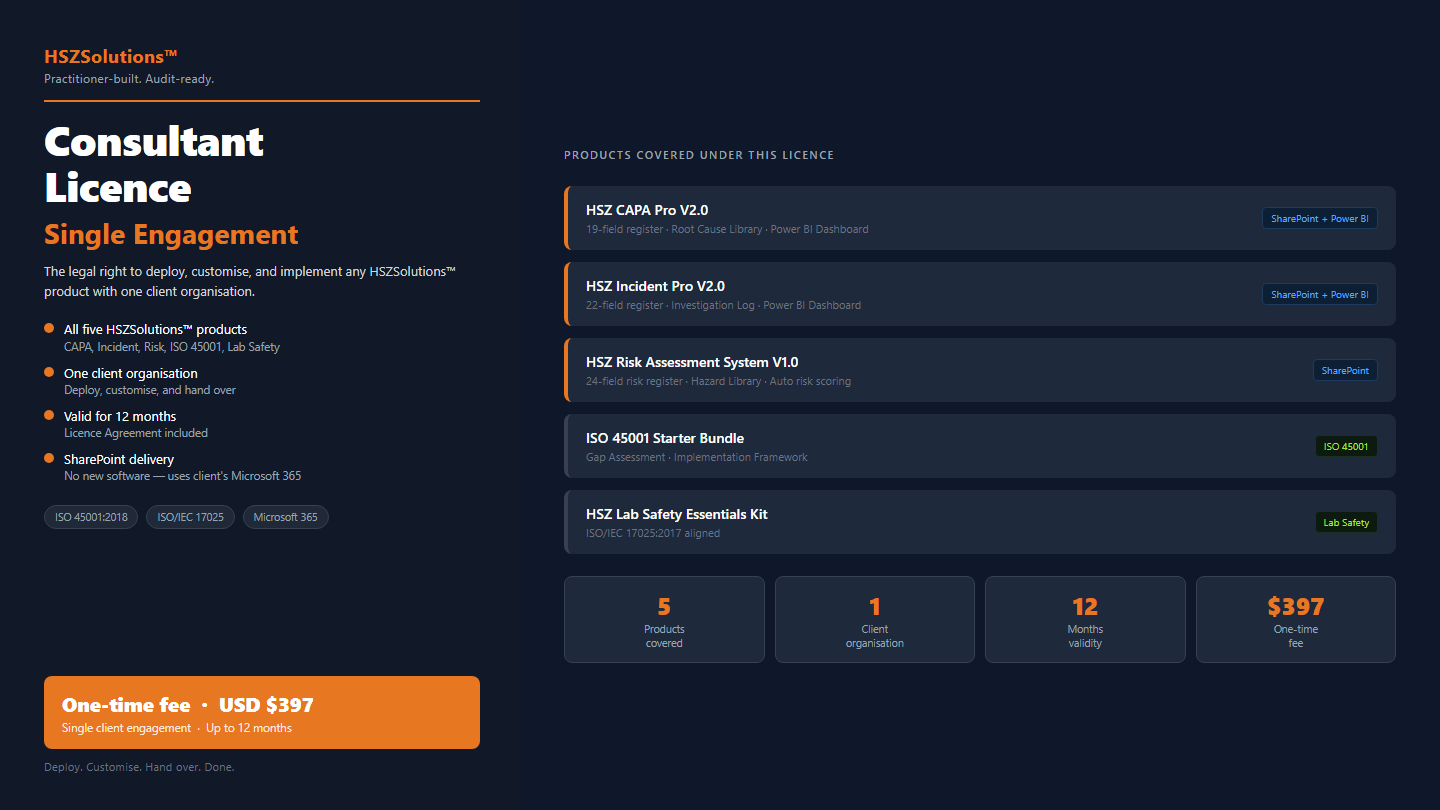Screen dimensions: 1440x810
Task: Select the "22-field register · Investigation Log" description
Action: tap(723, 305)
